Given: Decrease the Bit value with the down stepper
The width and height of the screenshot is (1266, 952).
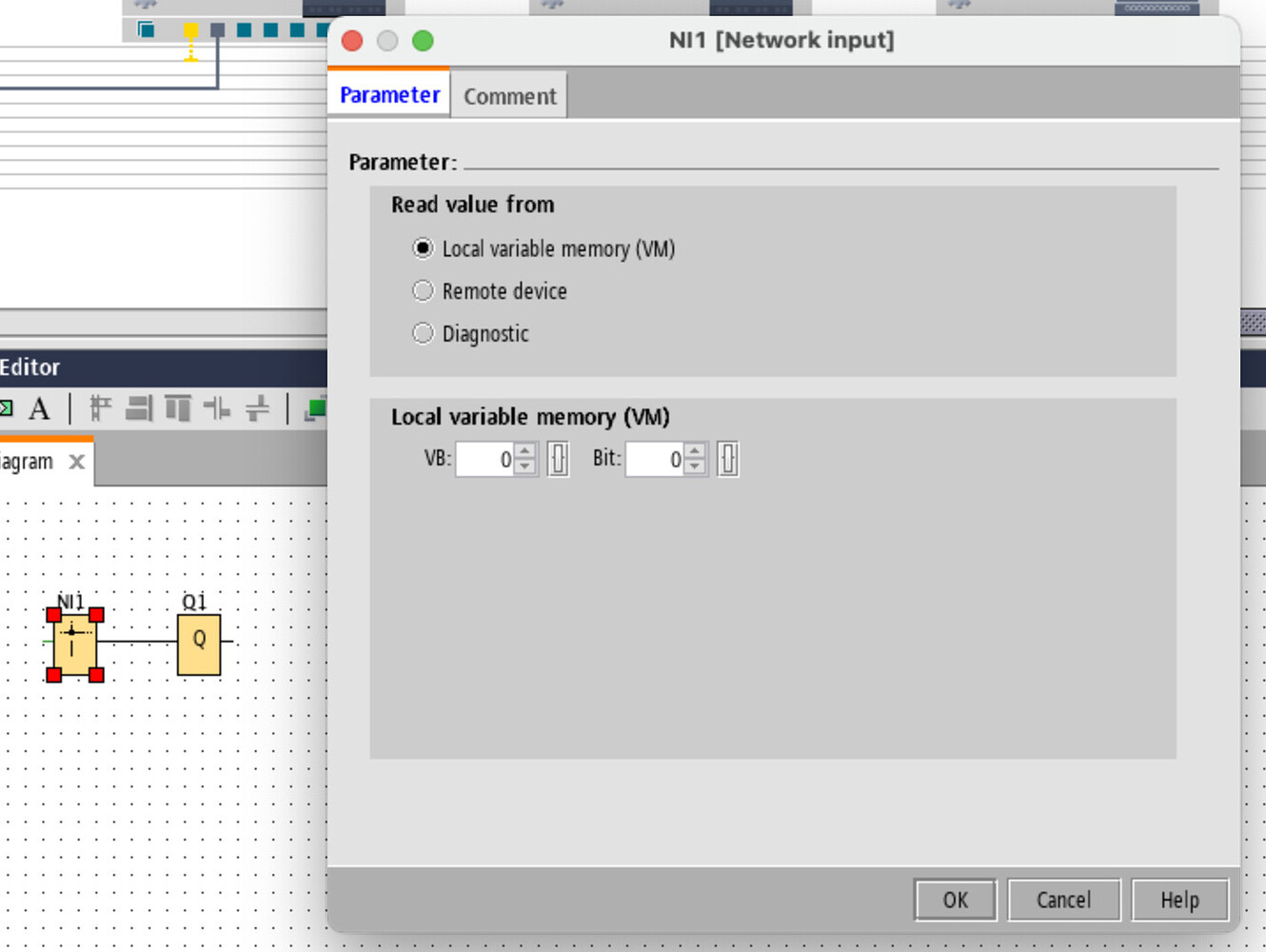Looking at the screenshot, I should [x=694, y=466].
